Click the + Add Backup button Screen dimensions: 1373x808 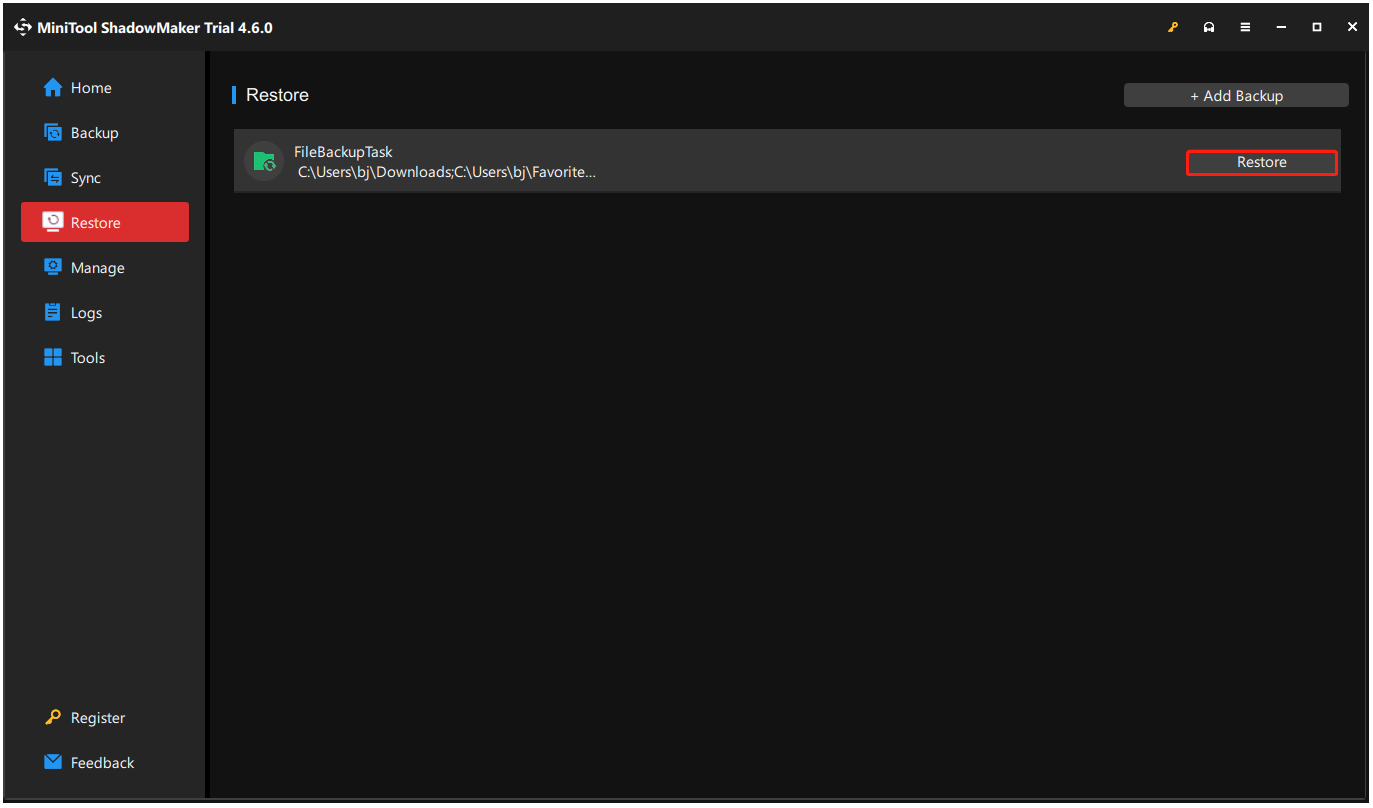(1236, 96)
